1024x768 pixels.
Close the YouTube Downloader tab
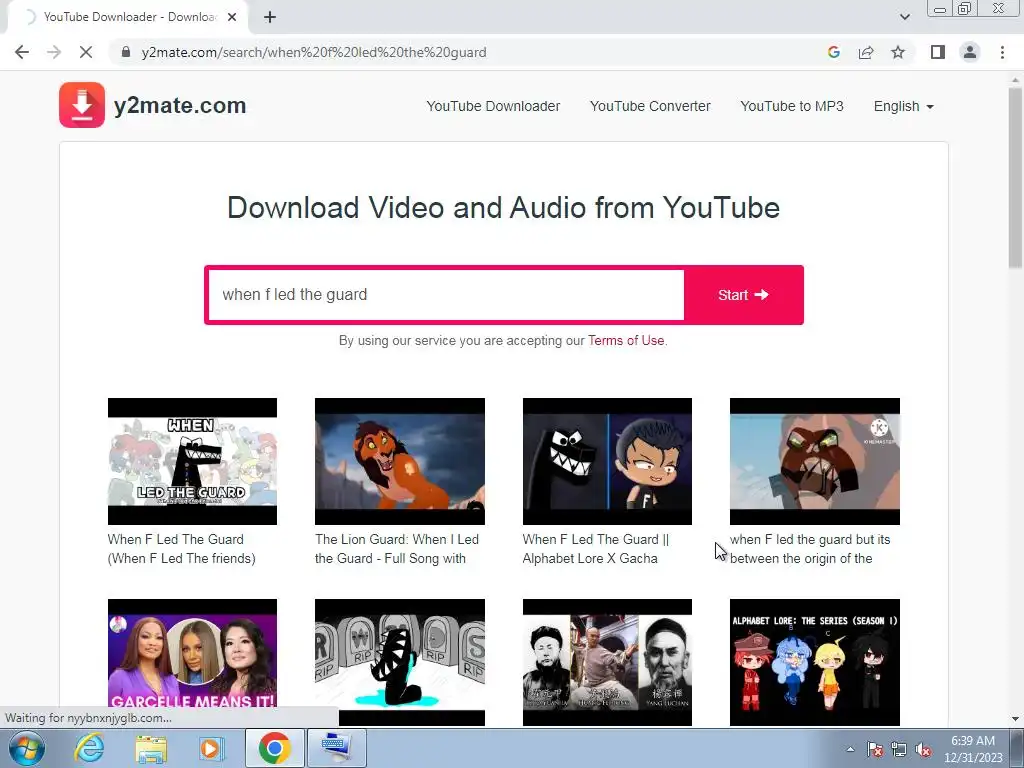pos(232,18)
